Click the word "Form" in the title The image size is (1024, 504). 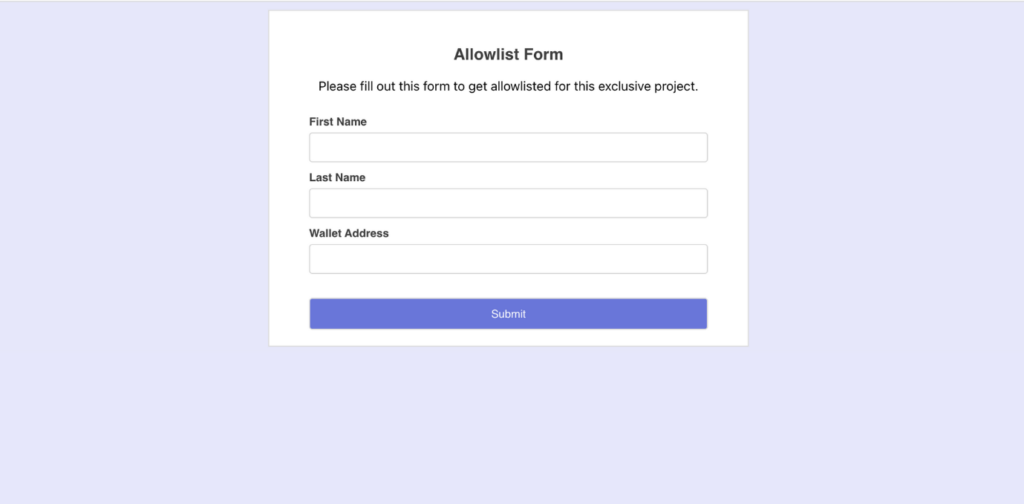544,54
